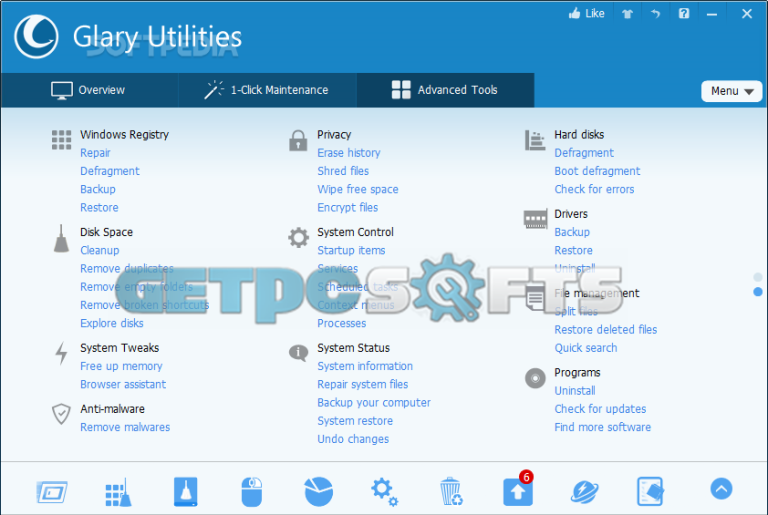Open Quick search link

click(x=586, y=348)
